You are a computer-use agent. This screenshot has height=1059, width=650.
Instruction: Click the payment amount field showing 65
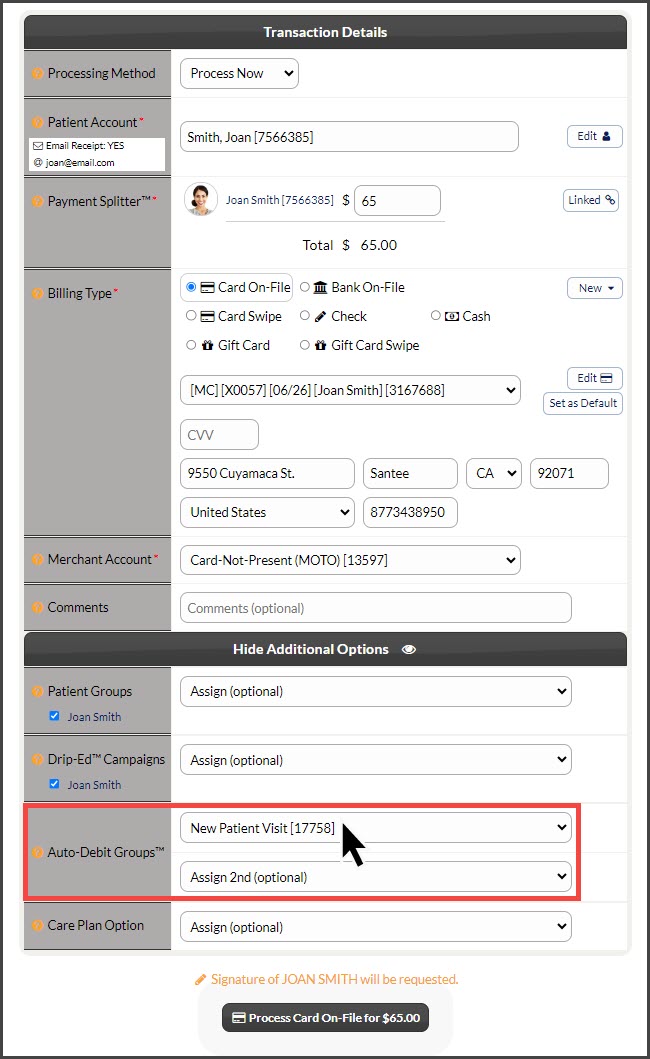coord(397,201)
